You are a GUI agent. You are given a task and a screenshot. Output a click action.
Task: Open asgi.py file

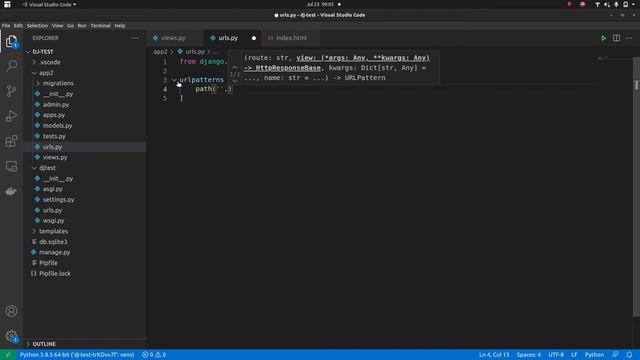pyautogui.click(x=53, y=189)
